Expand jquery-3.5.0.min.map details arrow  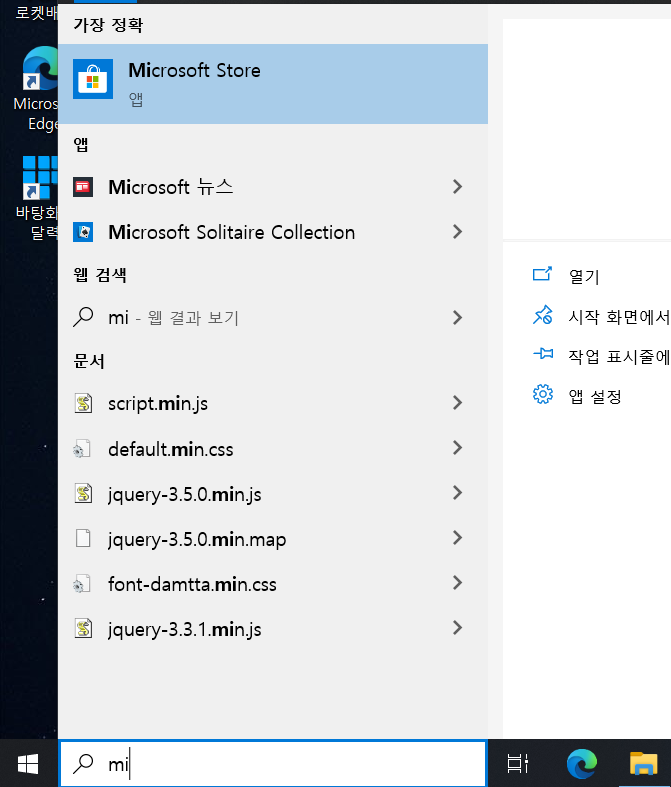click(457, 538)
